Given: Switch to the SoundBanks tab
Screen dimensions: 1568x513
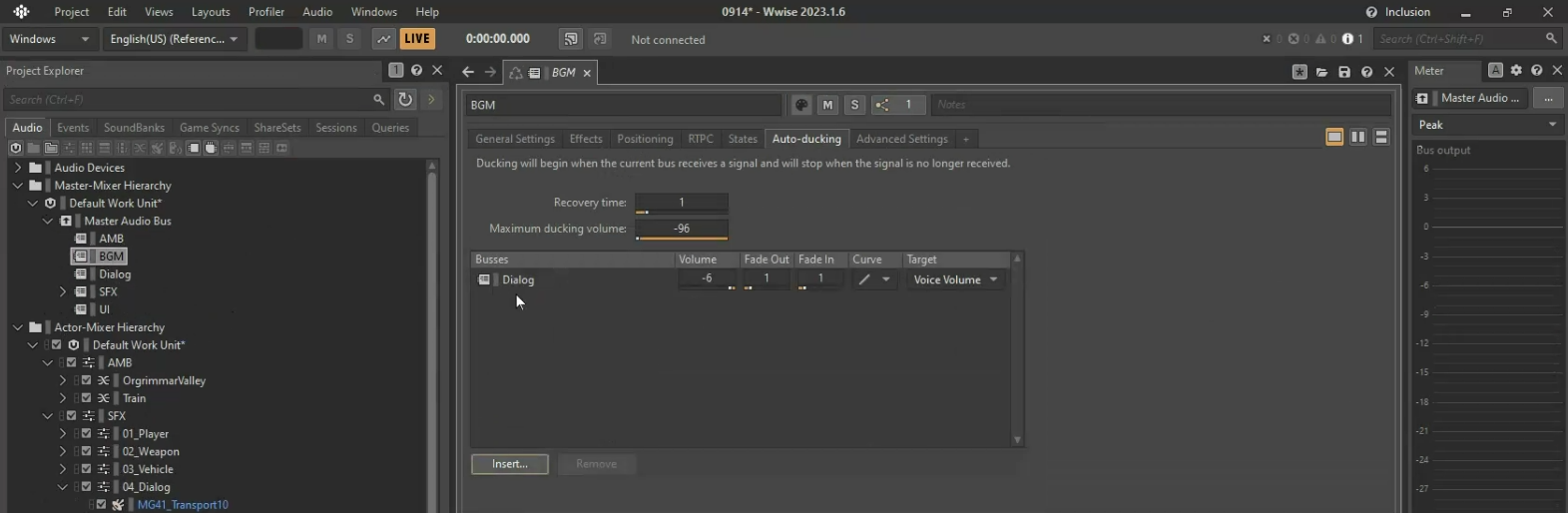Looking at the screenshot, I should pyautogui.click(x=134, y=128).
